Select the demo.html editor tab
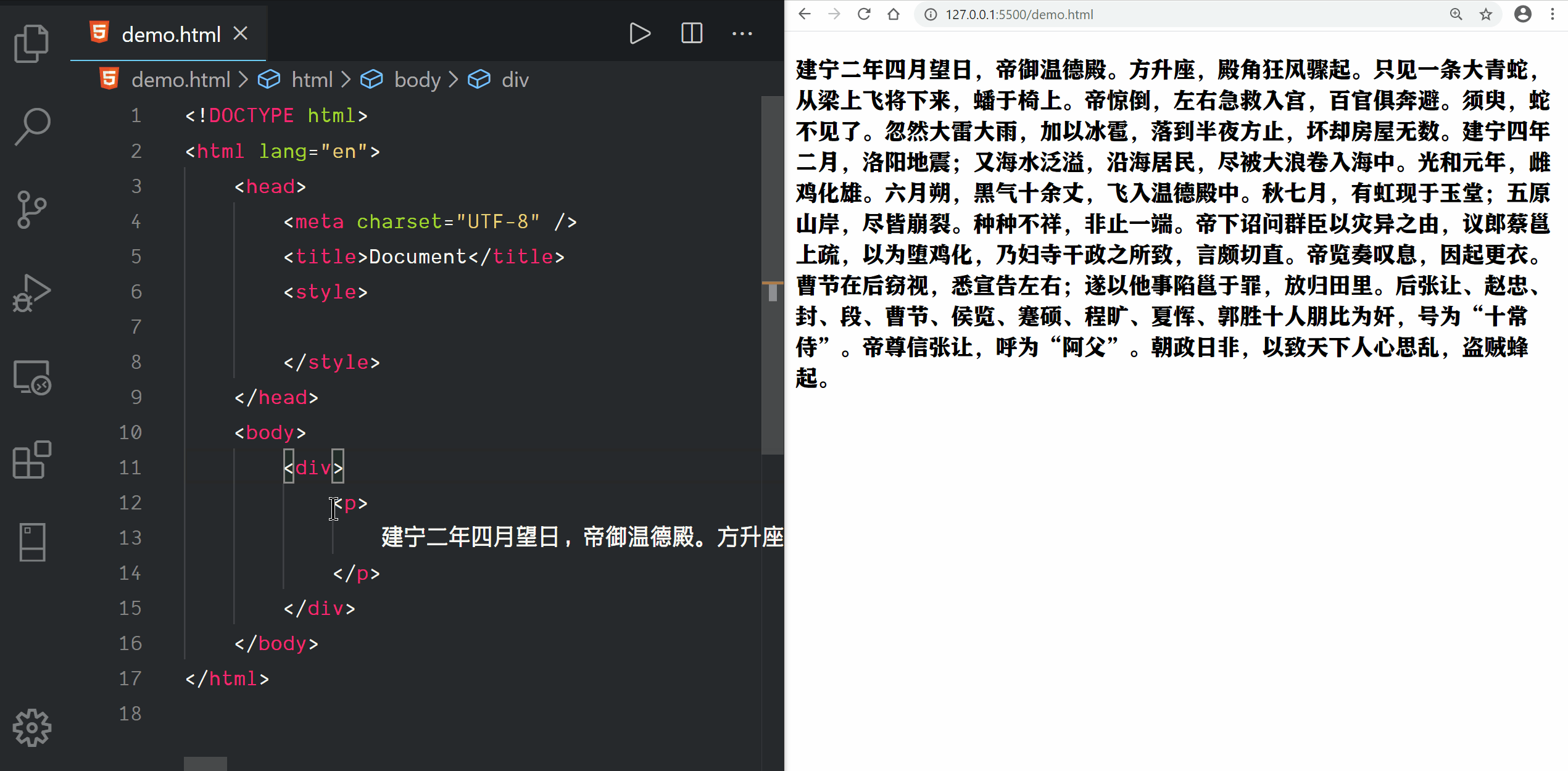The height and width of the screenshot is (771, 1568). pyautogui.click(x=170, y=35)
